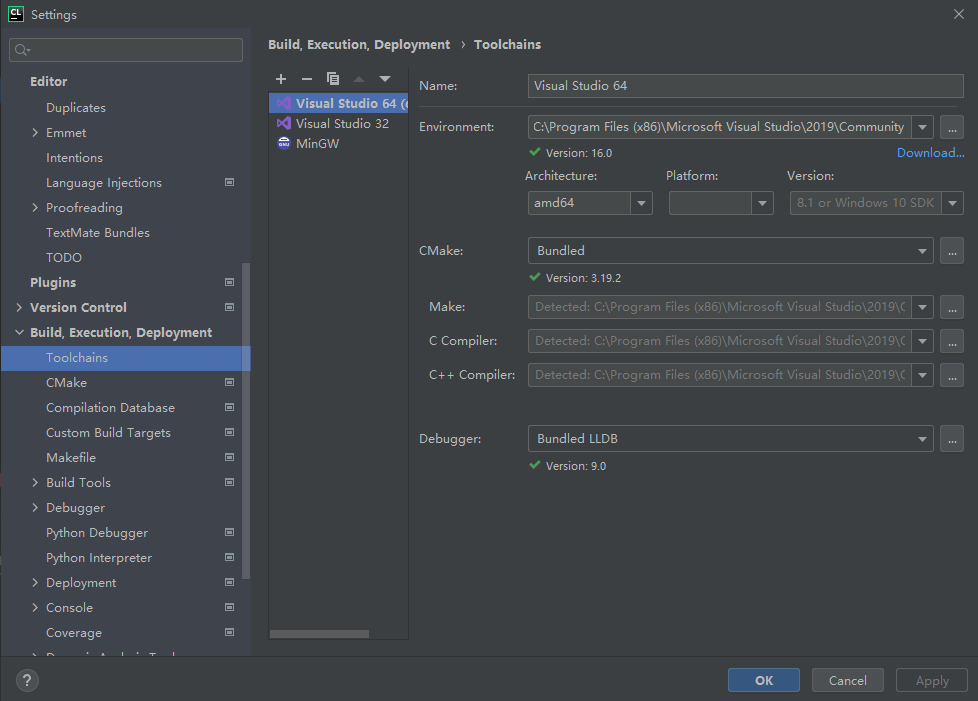This screenshot has width=978, height=701.
Task: Expand Deployment node
Action: [35, 582]
